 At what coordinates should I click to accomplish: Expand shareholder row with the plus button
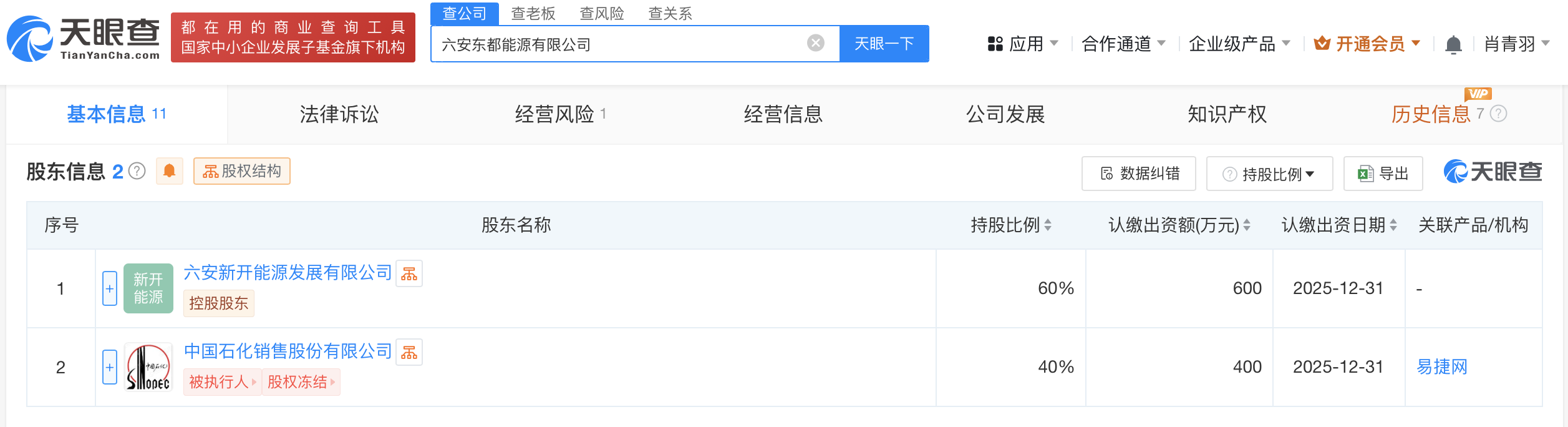110,288
